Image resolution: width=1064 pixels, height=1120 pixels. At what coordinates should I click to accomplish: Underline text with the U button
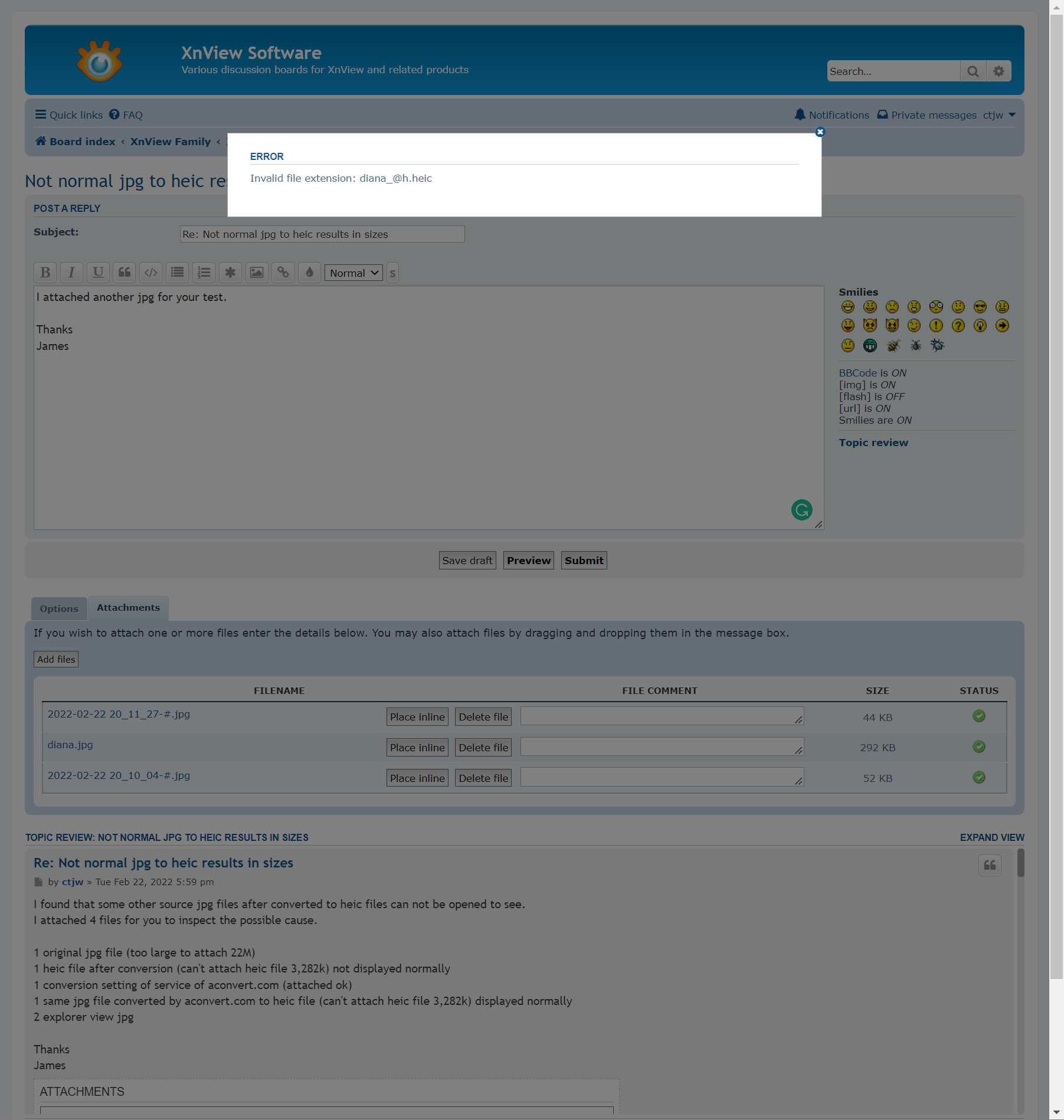[x=98, y=273]
